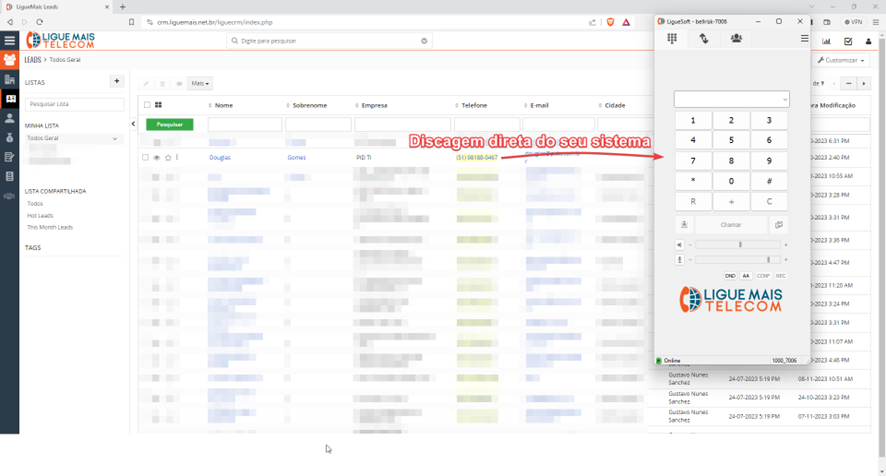Open the Leads people icon in sidebar
886x476 pixels.
coord(10,59)
